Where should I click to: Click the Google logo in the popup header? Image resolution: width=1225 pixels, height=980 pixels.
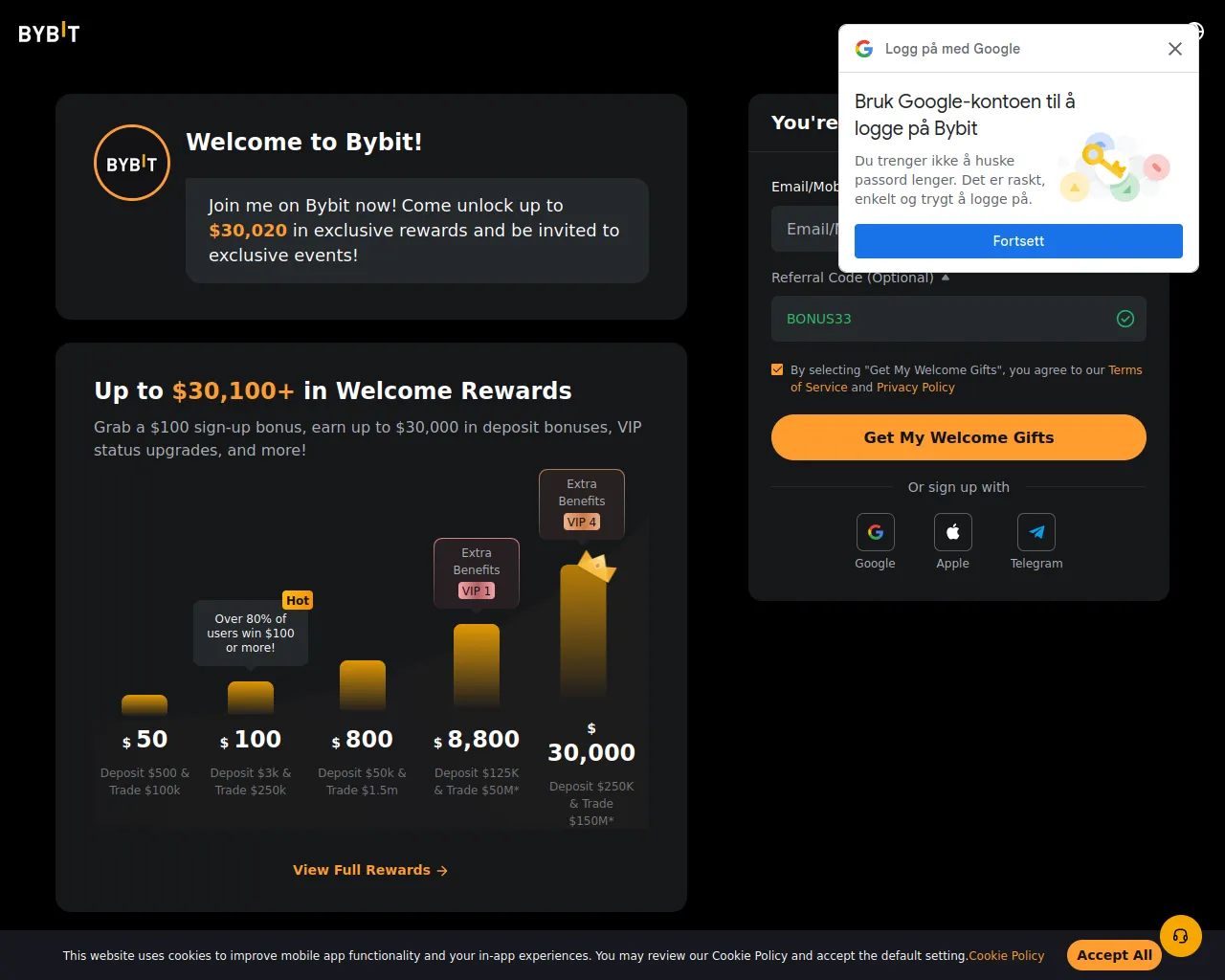click(x=864, y=49)
